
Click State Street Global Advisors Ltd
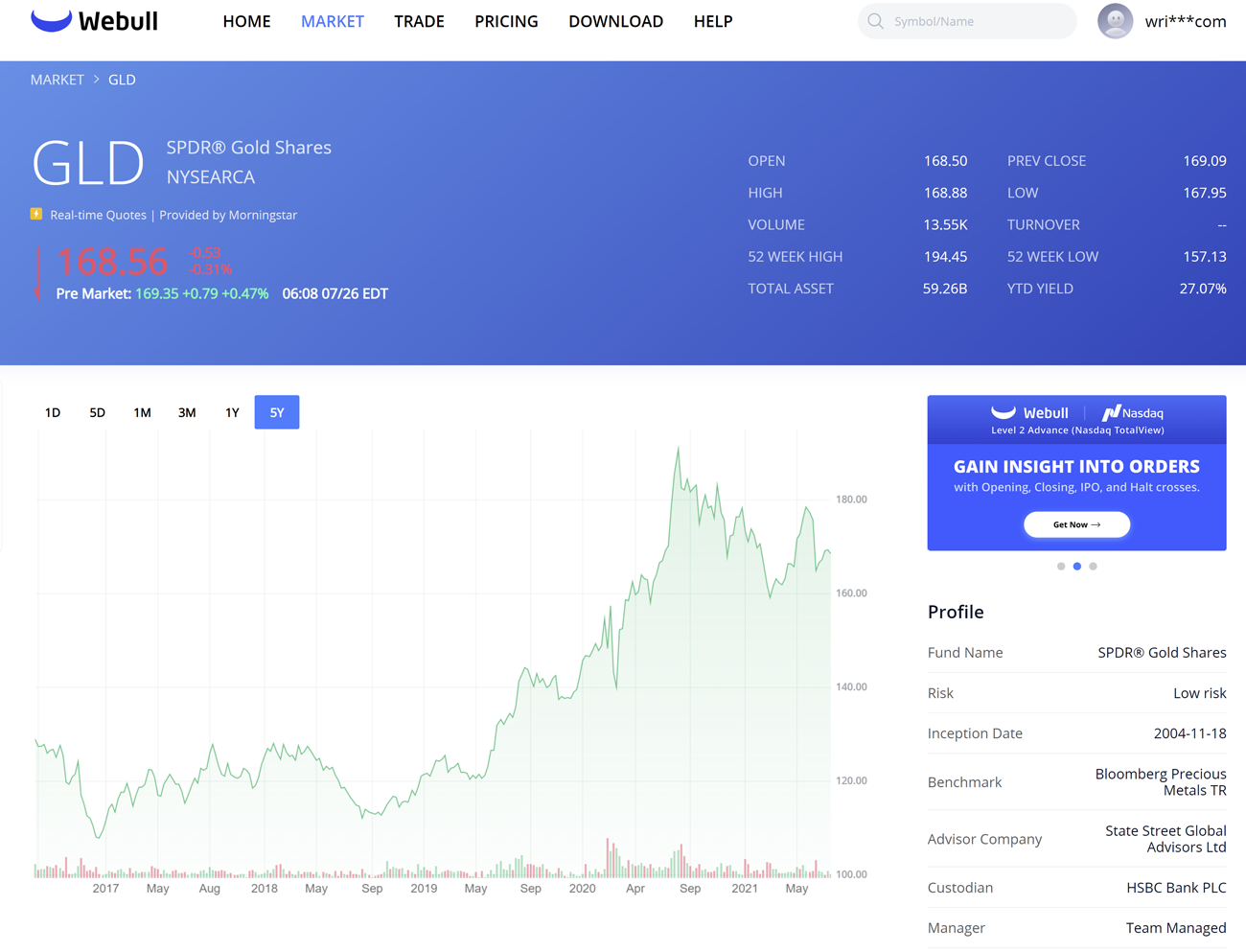pyautogui.click(x=1165, y=839)
